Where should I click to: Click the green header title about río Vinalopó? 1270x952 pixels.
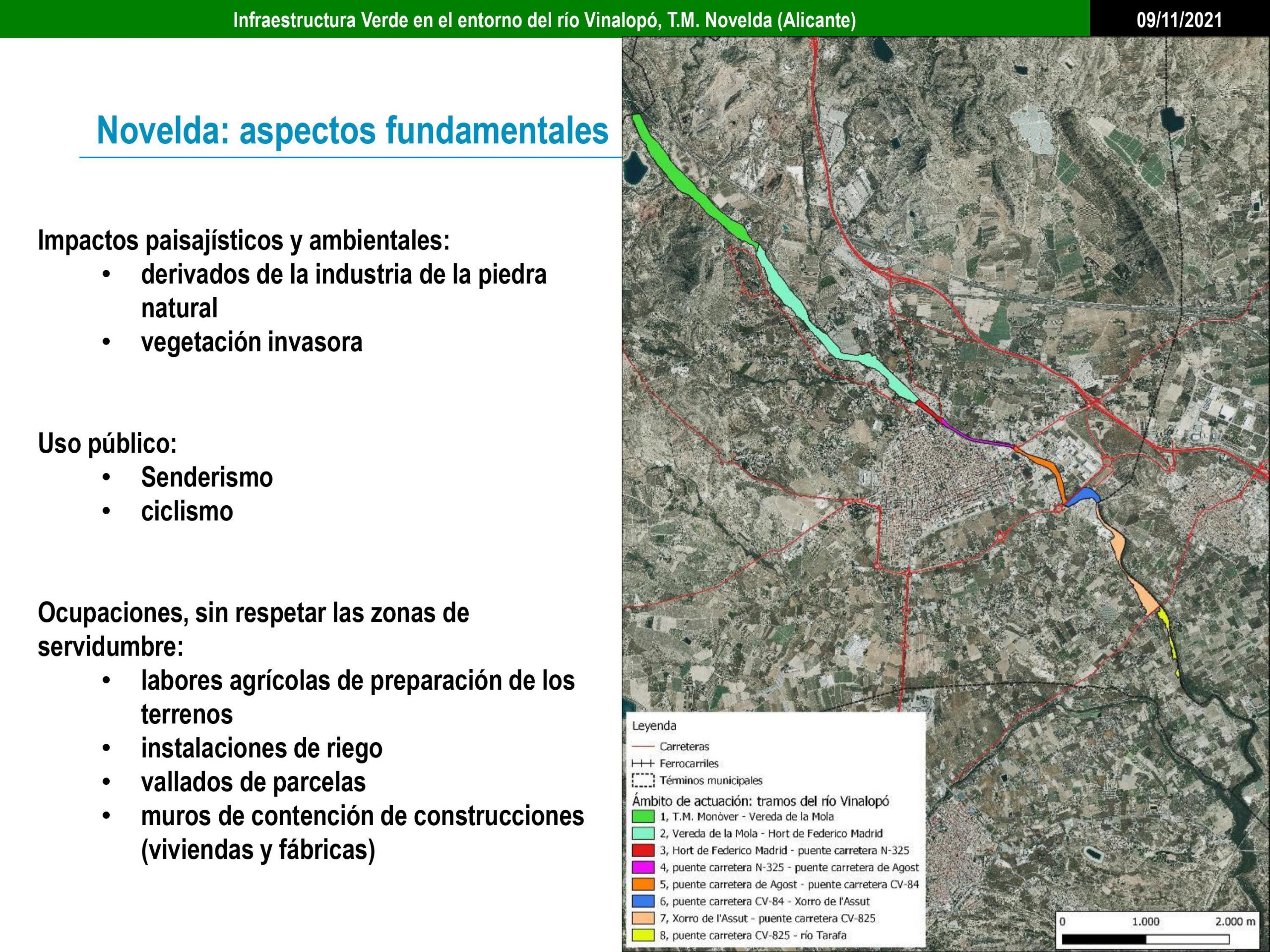(x=544, y=21)
